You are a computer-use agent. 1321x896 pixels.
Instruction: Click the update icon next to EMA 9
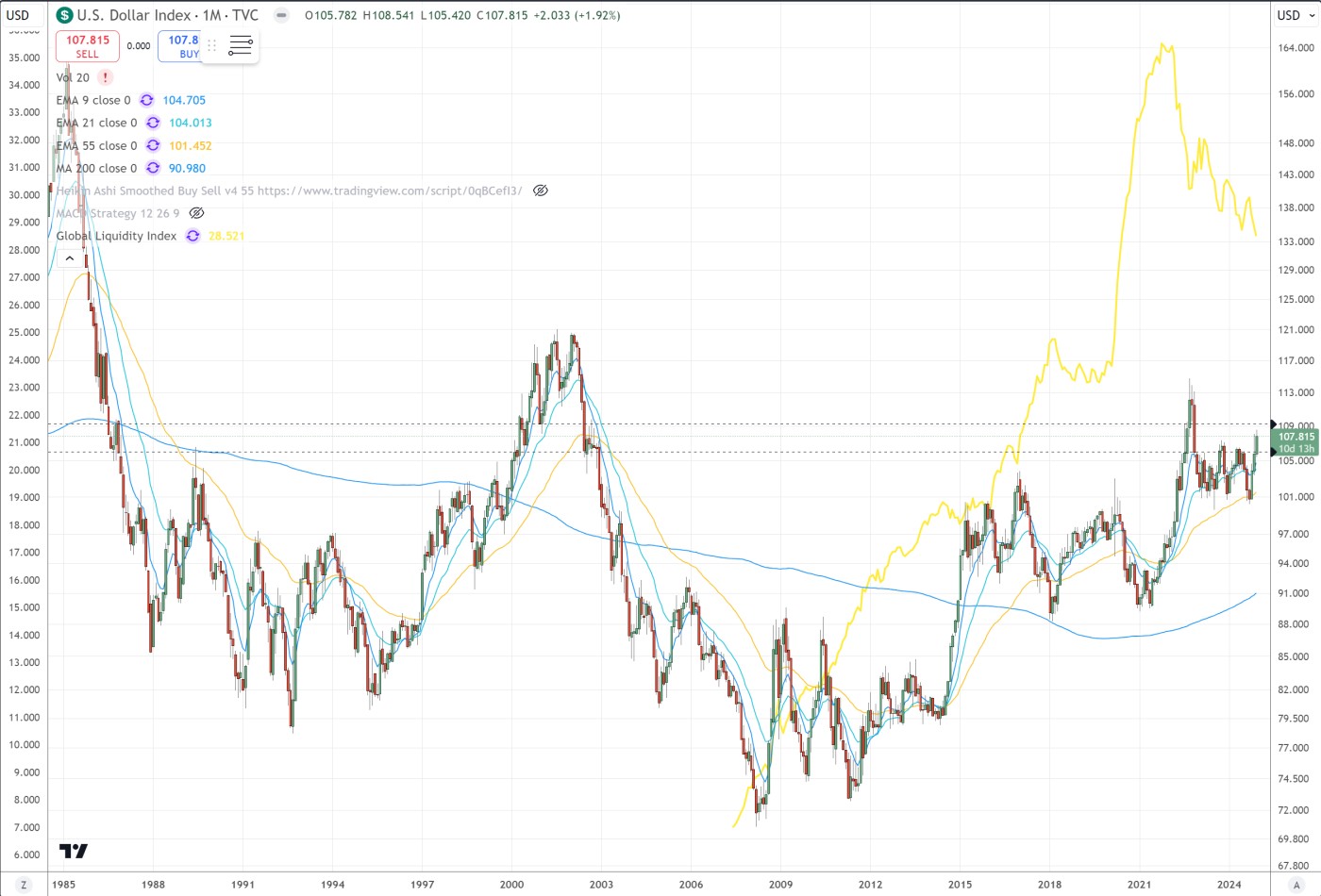coord(146,100)
